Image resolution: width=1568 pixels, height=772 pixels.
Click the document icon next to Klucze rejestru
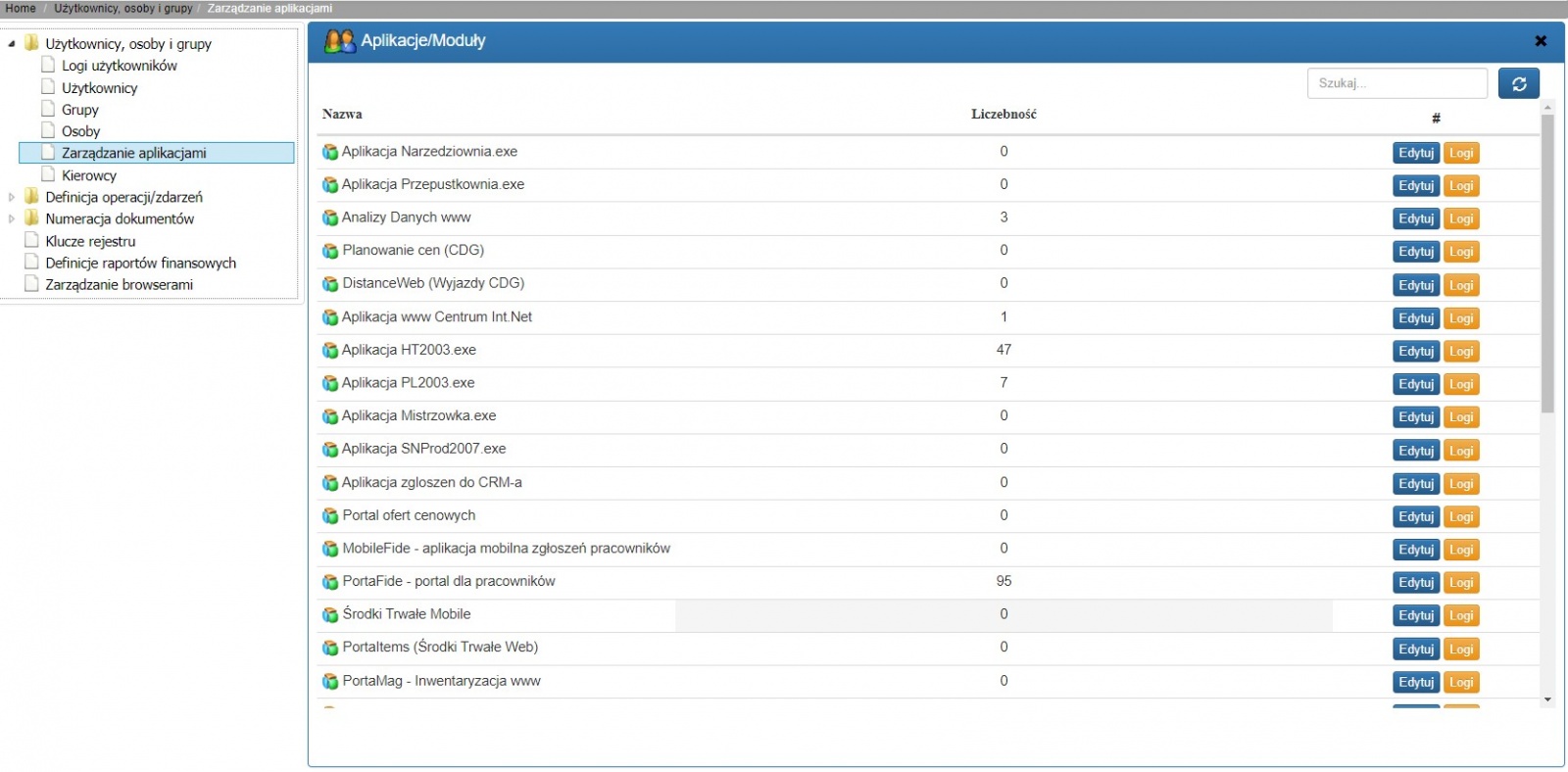pyautogui.click(x=31, y=240)
